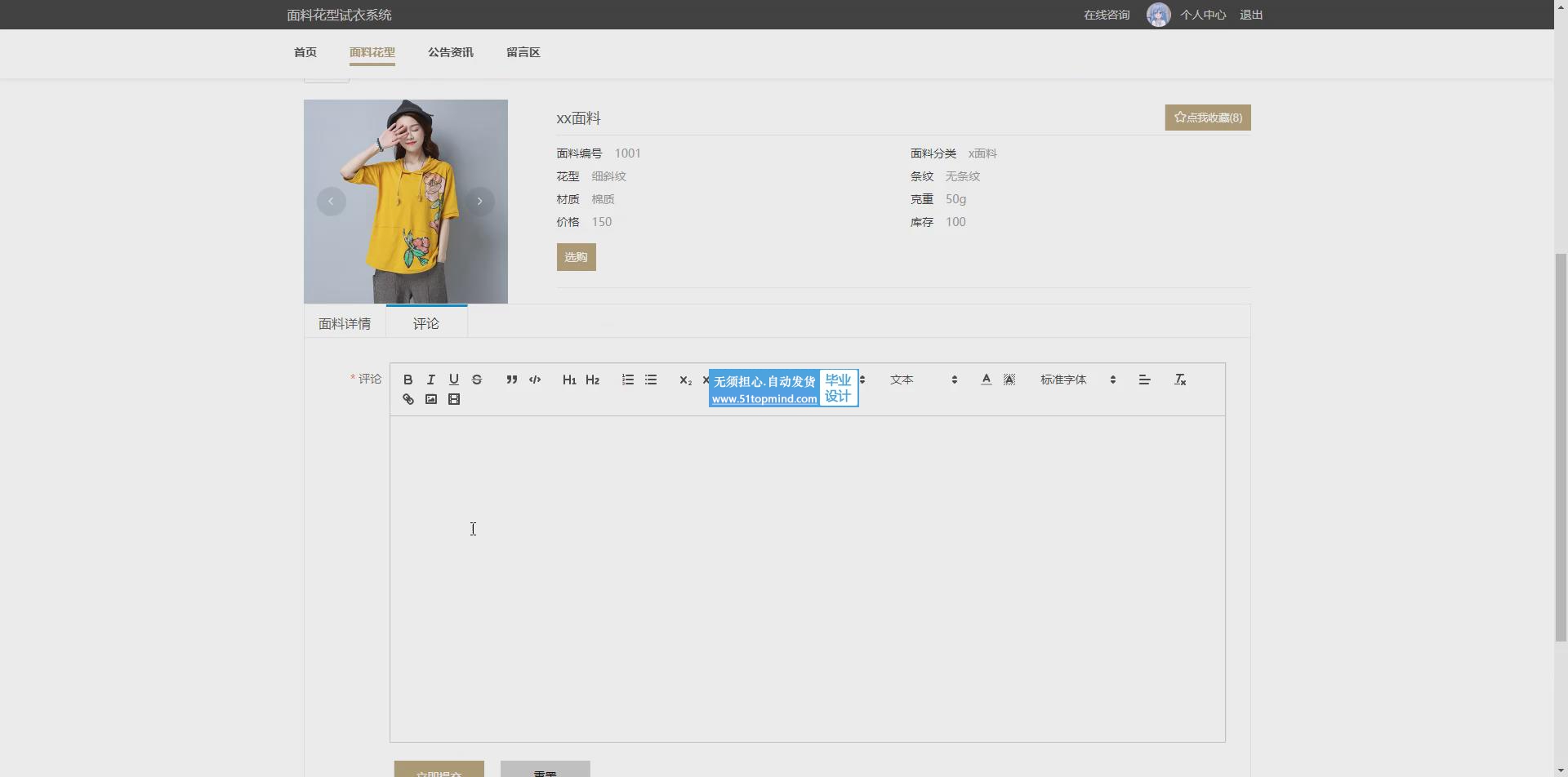The height and width of the screenshot is (777, 1568).
Task: Toggle underline formatting in comment editor
Action: pyautogui.click(x=453, y=380)
